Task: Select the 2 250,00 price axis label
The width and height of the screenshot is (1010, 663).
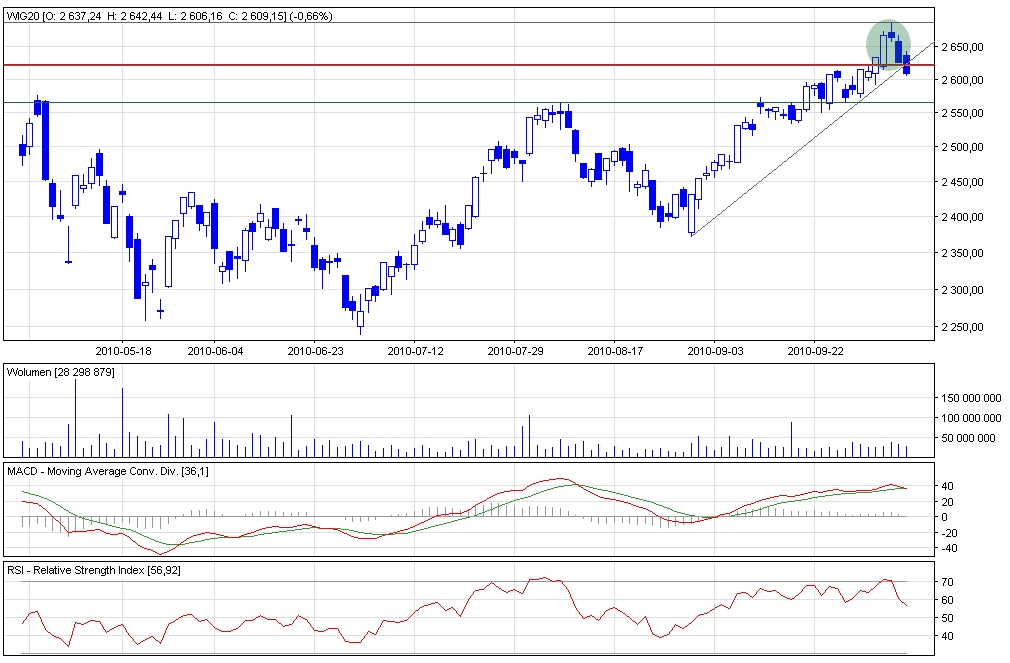Action: (966, 327)
